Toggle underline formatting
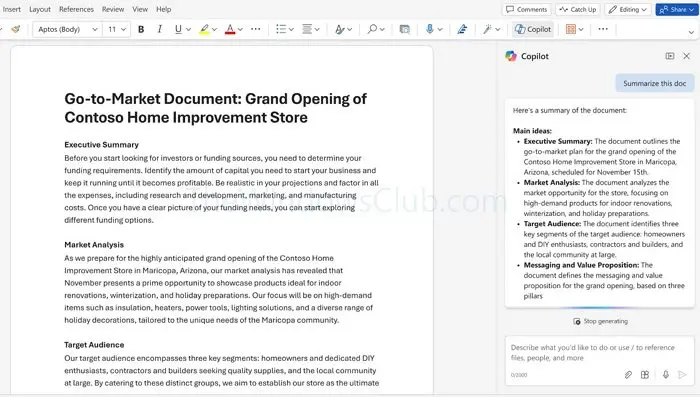The image size is (700, 397). pyautogui.click(x=178, y=29)
